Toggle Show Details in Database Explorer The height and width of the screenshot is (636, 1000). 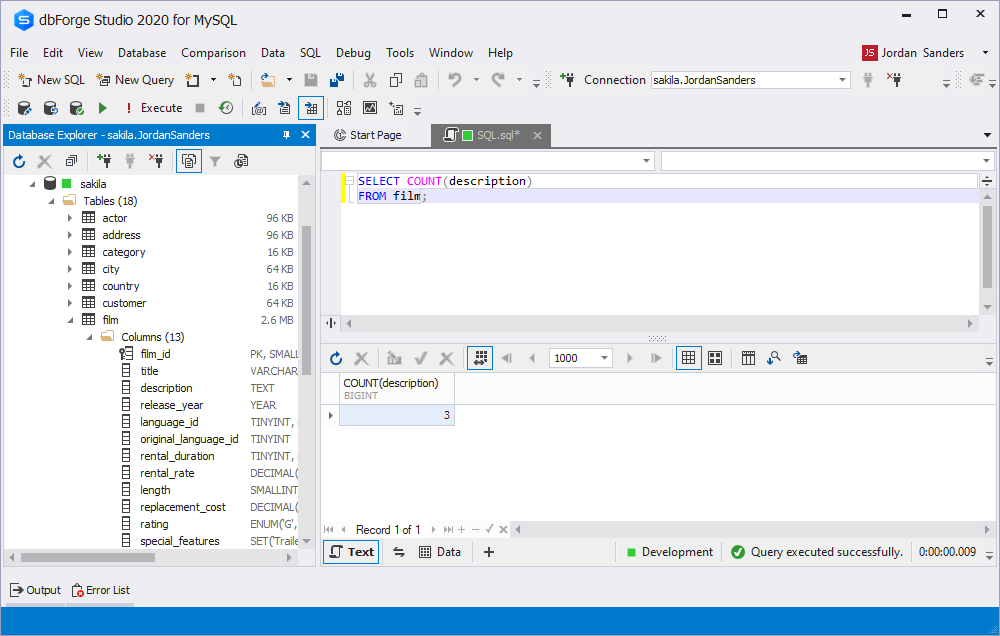click(188, 161)
